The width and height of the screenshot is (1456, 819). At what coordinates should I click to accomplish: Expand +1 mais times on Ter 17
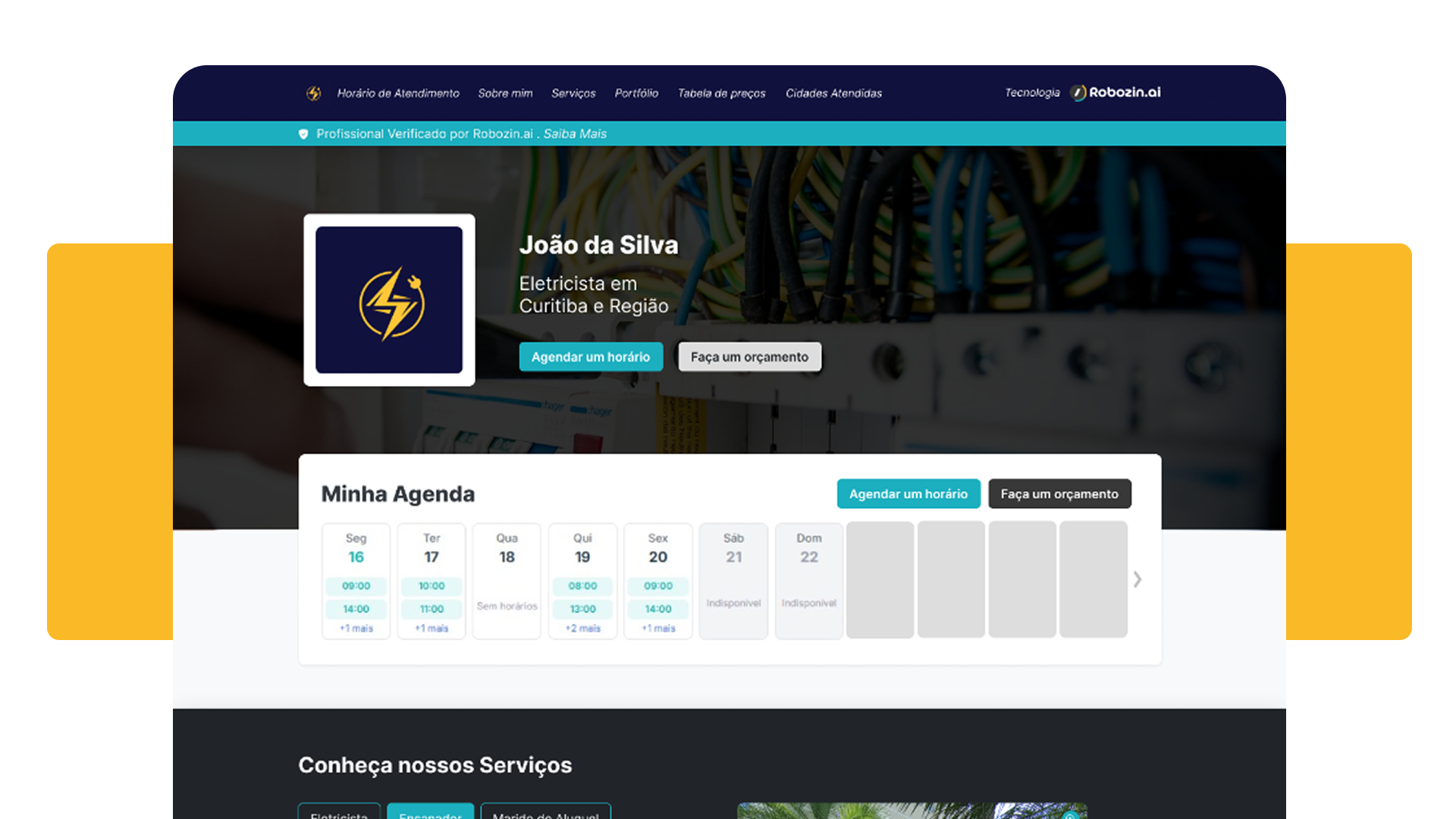(431, 629)
